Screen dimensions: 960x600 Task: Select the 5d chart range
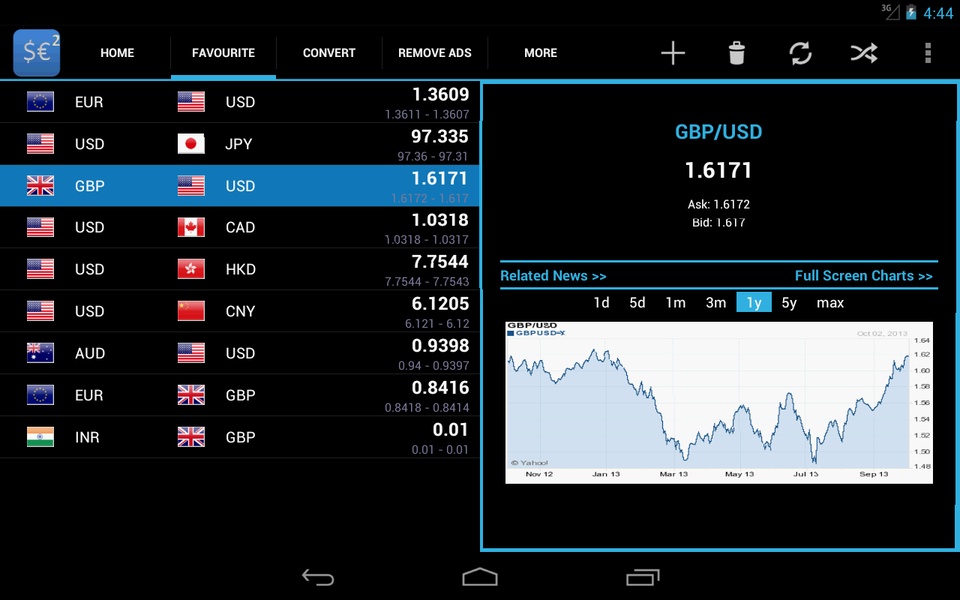coord(637,302)
